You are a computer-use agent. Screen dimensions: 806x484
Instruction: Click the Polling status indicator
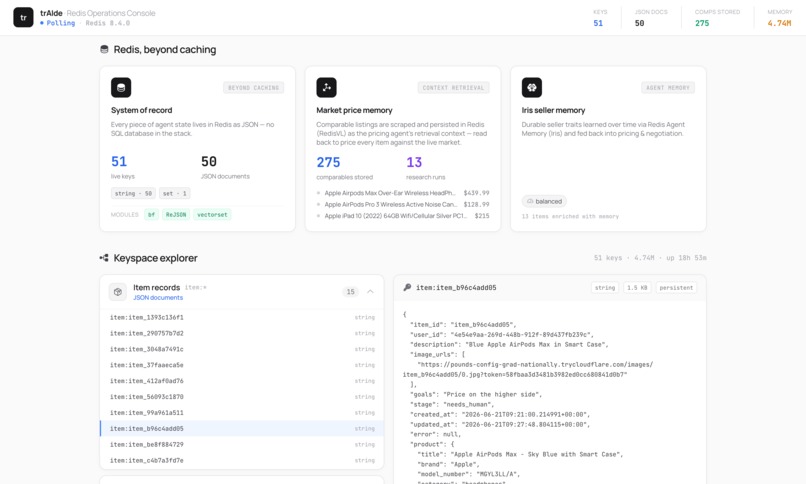click(58, 23)
